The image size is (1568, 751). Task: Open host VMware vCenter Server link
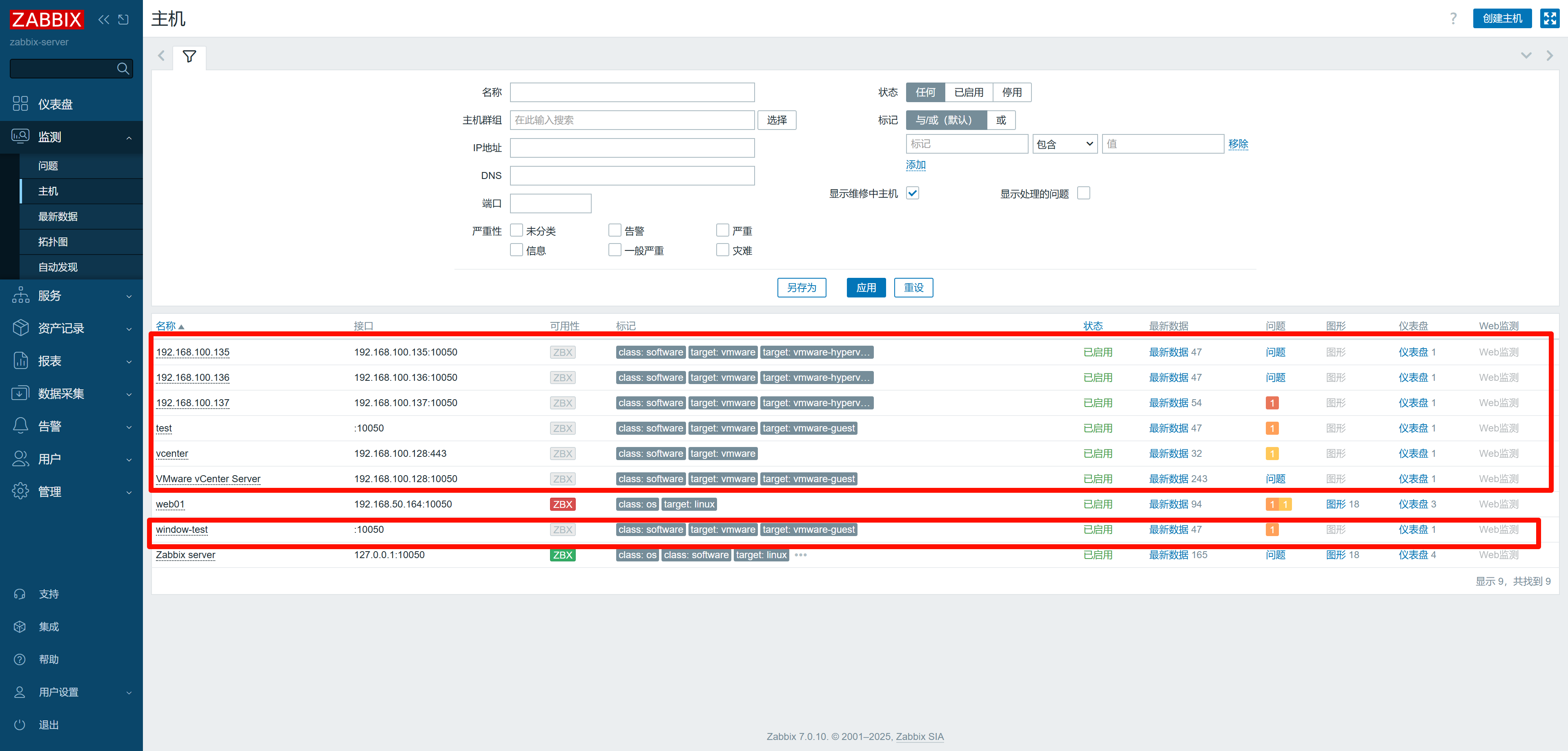[208, 479]
